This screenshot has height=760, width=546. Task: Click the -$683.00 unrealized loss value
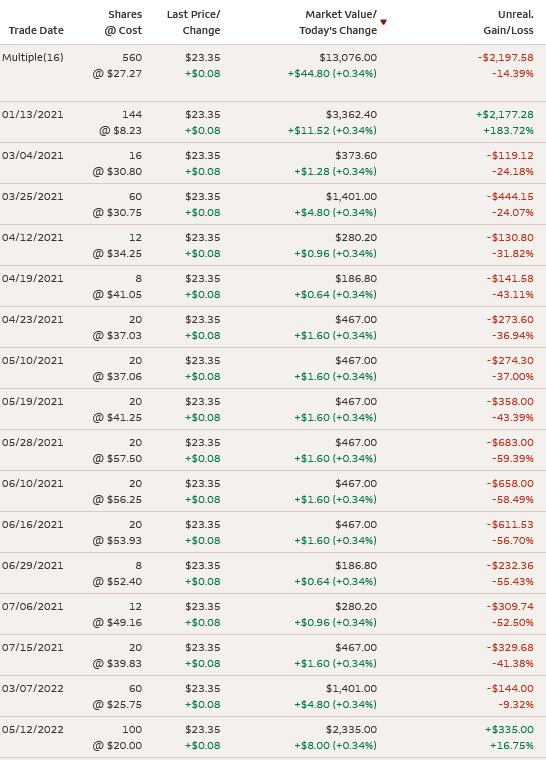pyautogui.click(x=510, y=443)
